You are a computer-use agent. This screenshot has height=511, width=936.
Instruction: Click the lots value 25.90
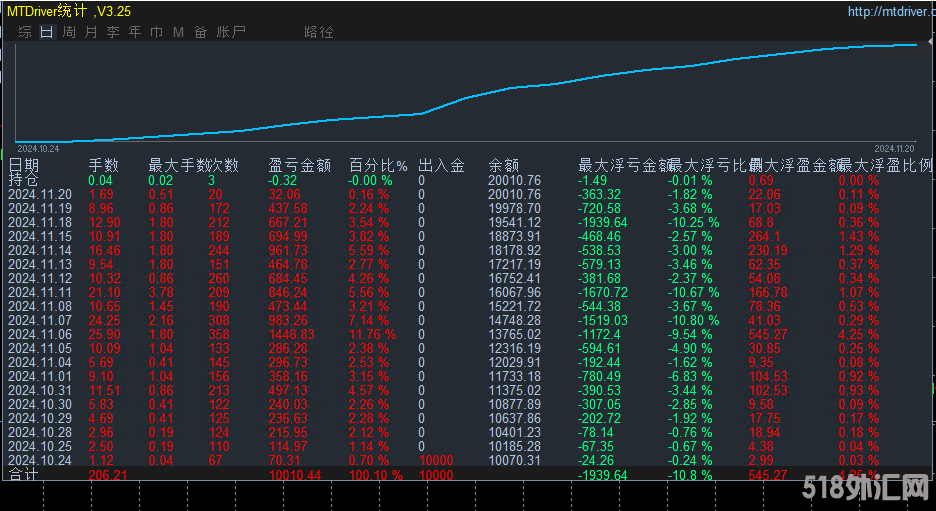(104, 334)
